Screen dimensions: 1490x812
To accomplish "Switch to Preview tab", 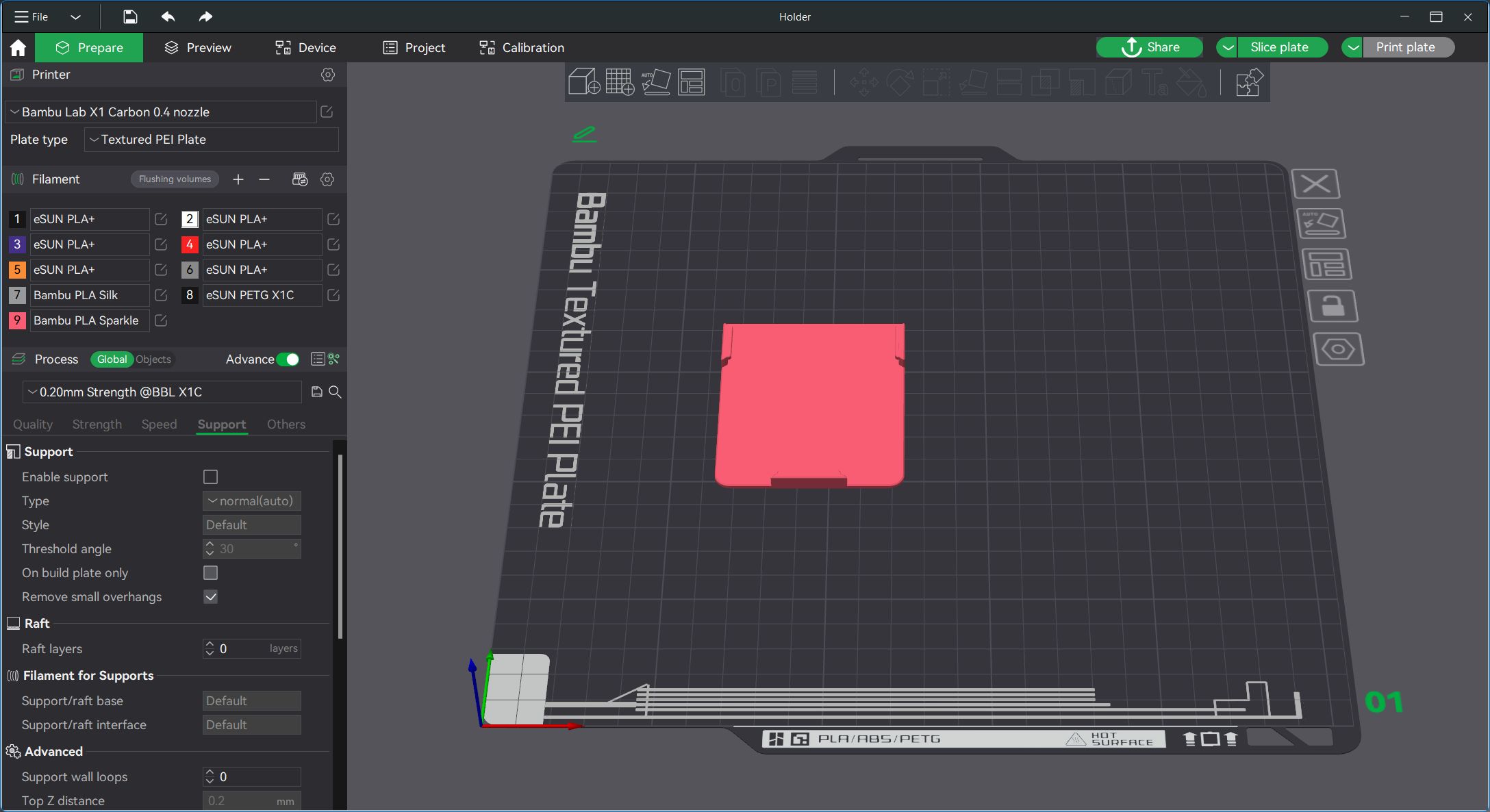I will 198,48.
